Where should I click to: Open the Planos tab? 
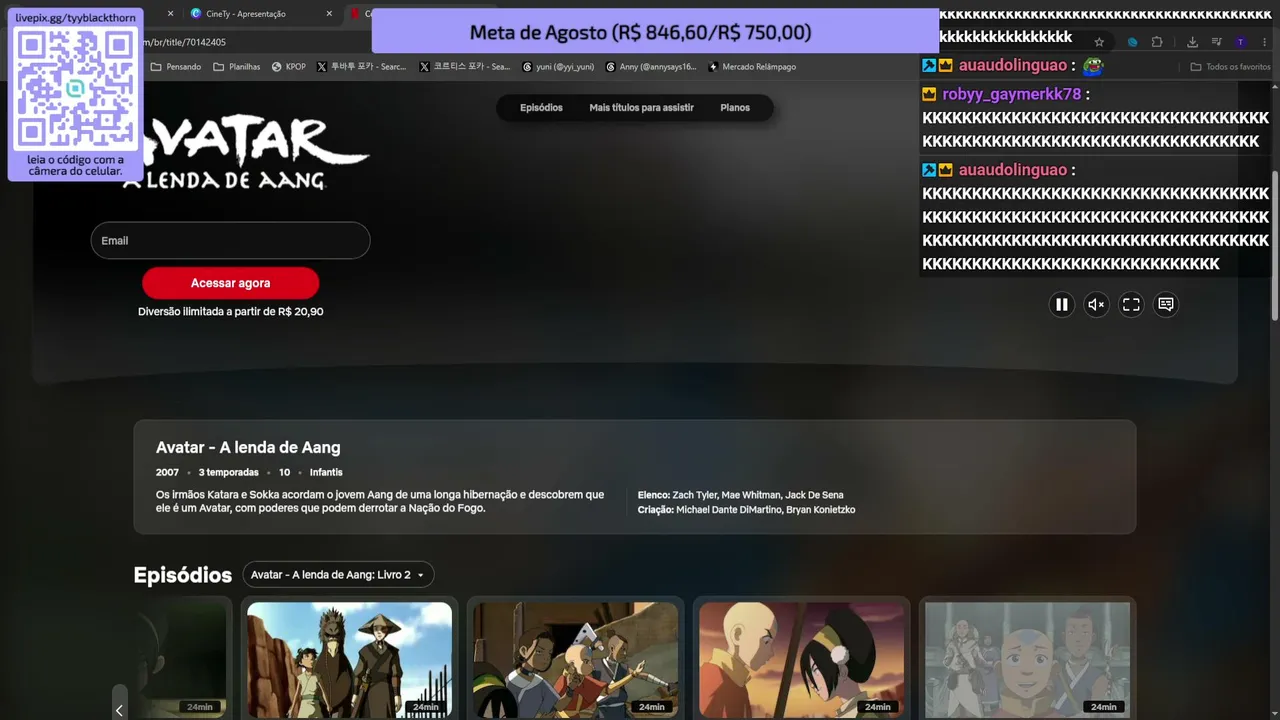[x=735, y=108]
